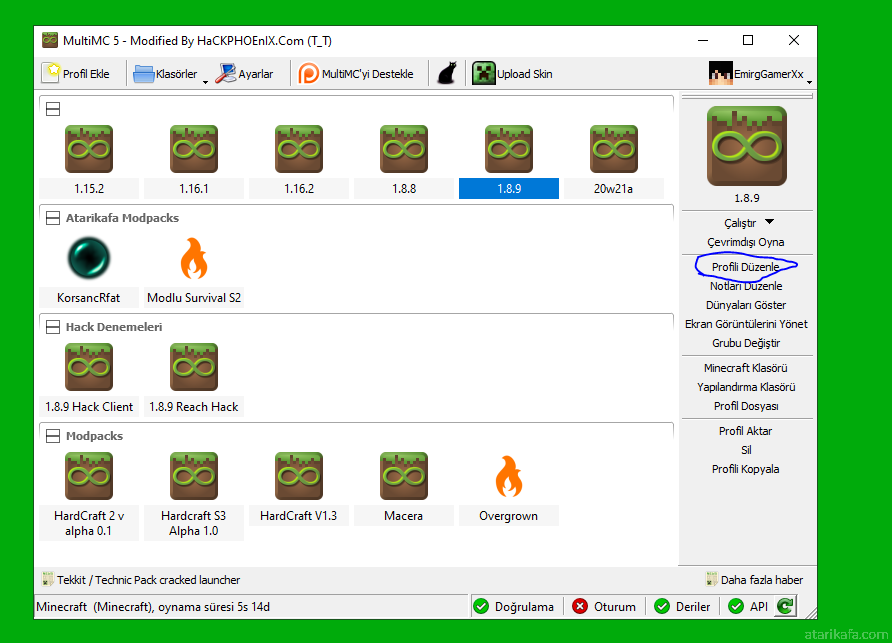The height and width of the screenshot is (643, 892).
Task: Select the Modlu Survival S2 flame icon
Action: (194, 258)
